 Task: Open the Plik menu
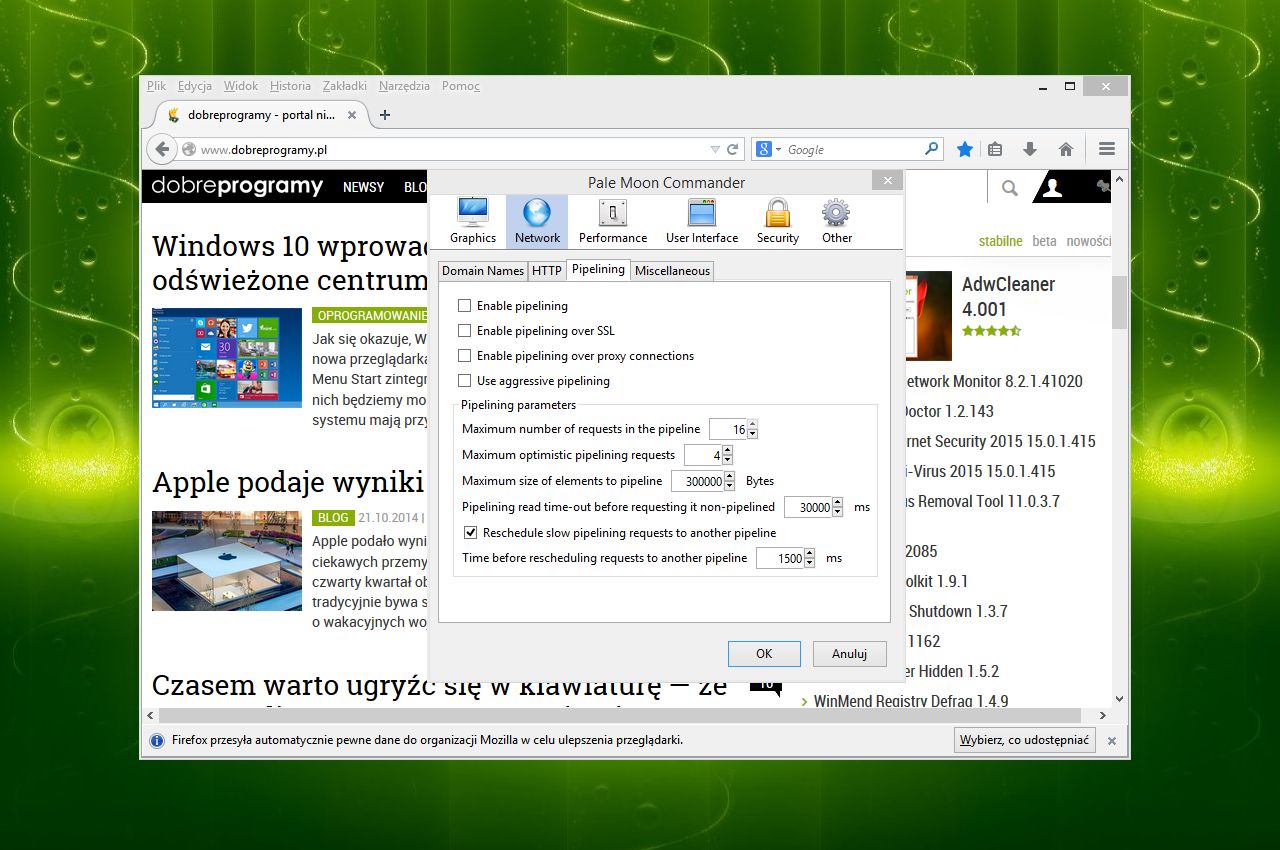point(156,86)
